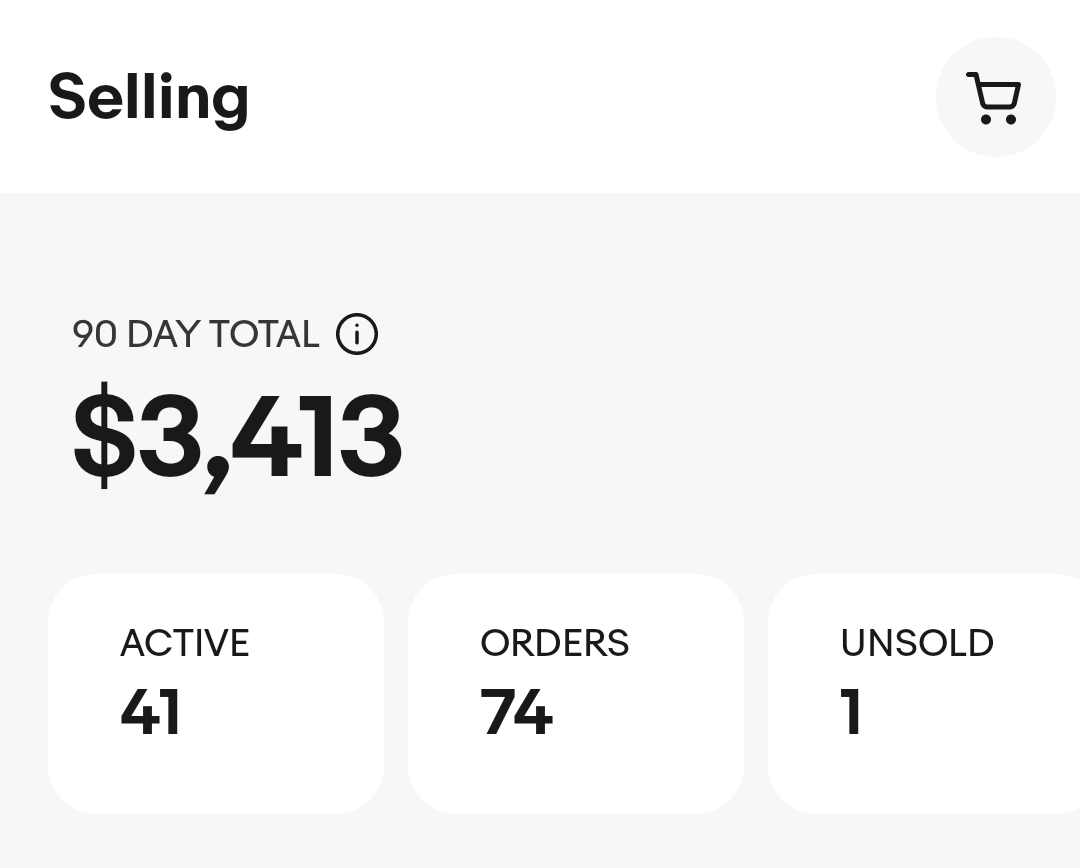Open the shopping cart
This screenshot has height=868, width=1080.
[995, 98]
